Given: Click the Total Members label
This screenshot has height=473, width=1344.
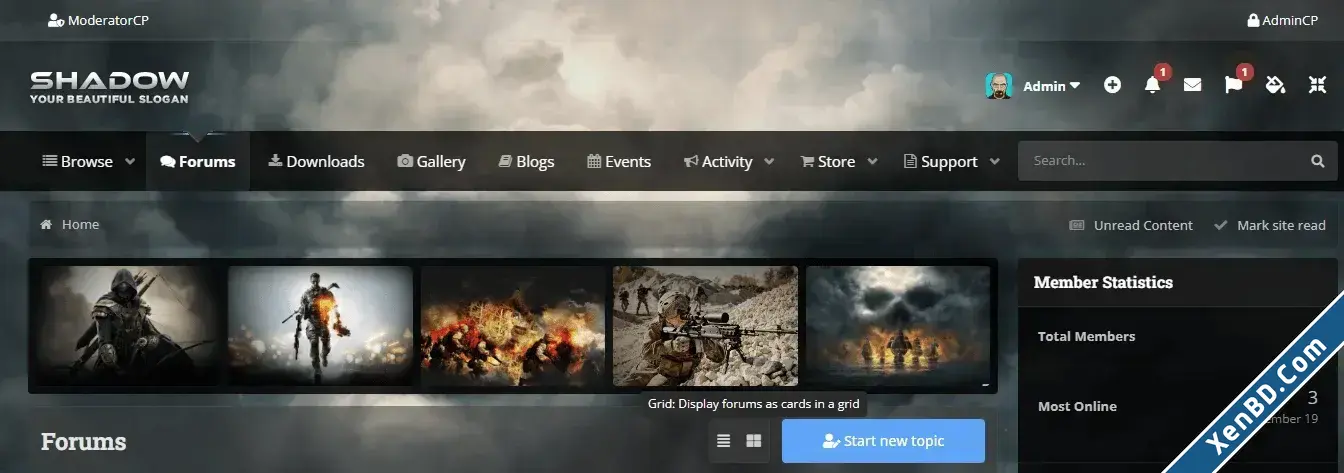Looking at the screenshot, I should pos(1086,336).
